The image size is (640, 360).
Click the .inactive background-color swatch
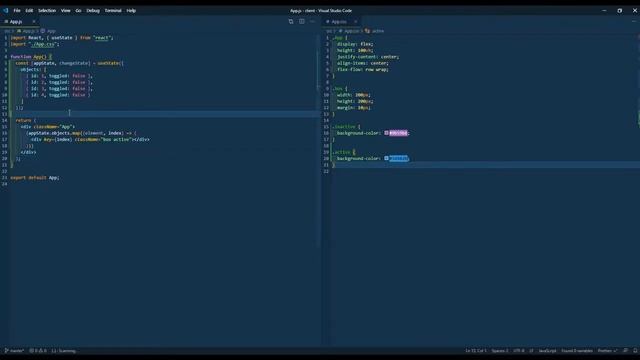point(386,133)
